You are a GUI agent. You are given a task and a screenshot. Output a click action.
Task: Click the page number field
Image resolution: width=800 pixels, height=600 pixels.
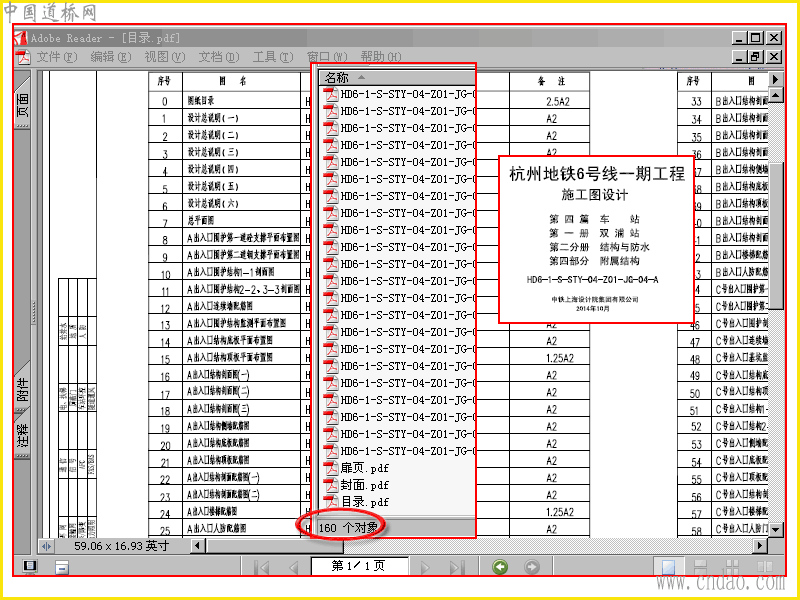coord(359,566)
